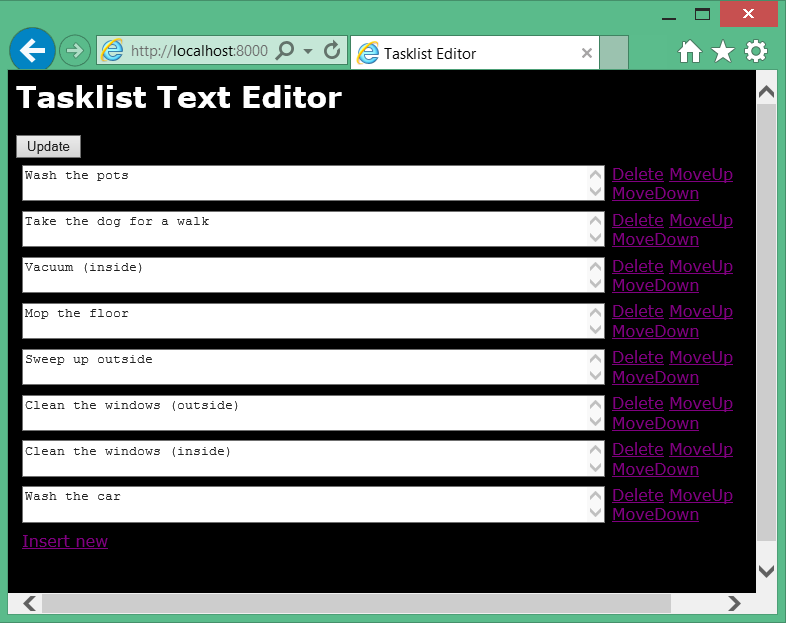Move 'Mop the floor' task down
Viewport: 786px width, 623px height.
point(655,331)
